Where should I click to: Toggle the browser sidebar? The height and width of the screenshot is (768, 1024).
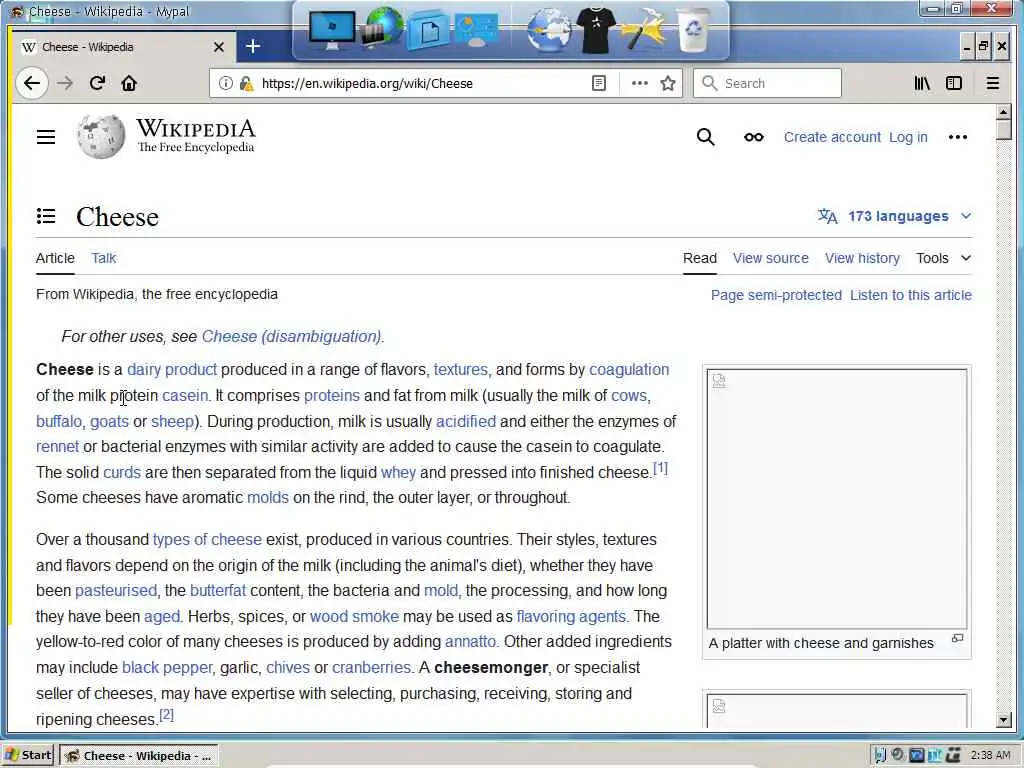[954, 83]
